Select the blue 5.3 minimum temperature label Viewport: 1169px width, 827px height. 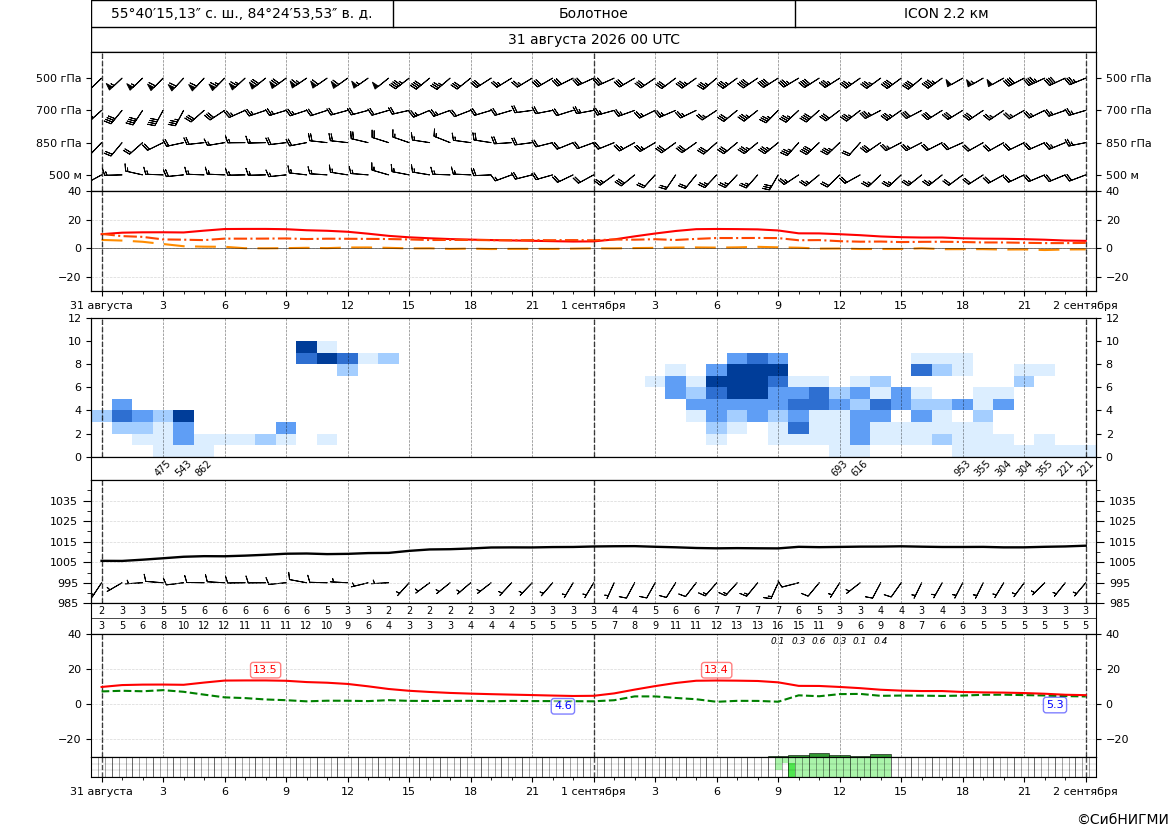tap(1055, 705)
